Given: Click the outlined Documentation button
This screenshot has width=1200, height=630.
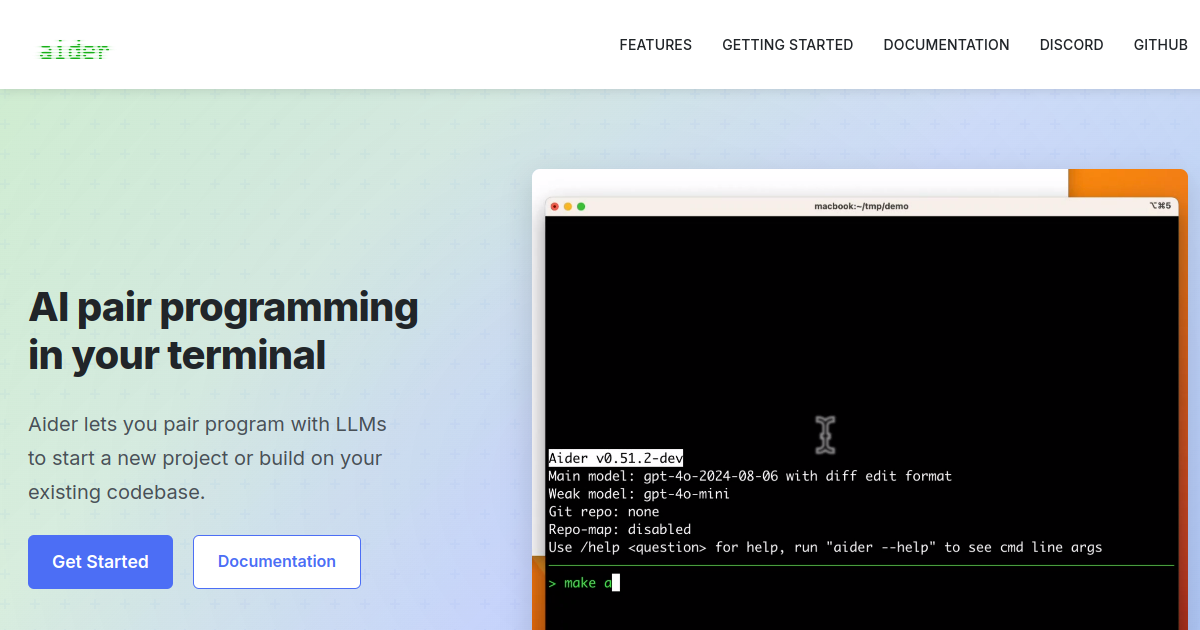Looking at the screenshot, I should (276, 562).
